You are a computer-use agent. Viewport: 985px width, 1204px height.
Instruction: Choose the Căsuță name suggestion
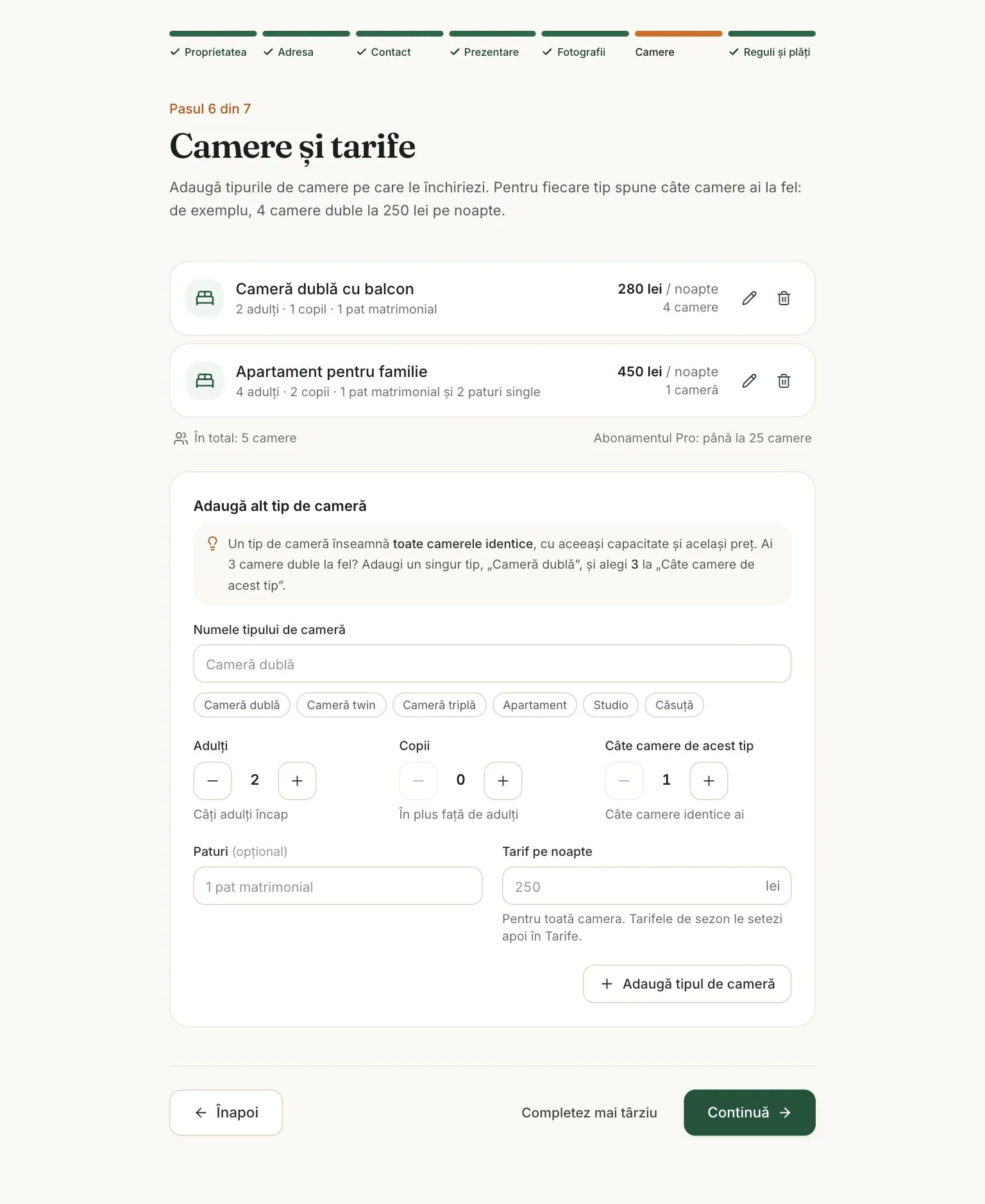point(674,705)
